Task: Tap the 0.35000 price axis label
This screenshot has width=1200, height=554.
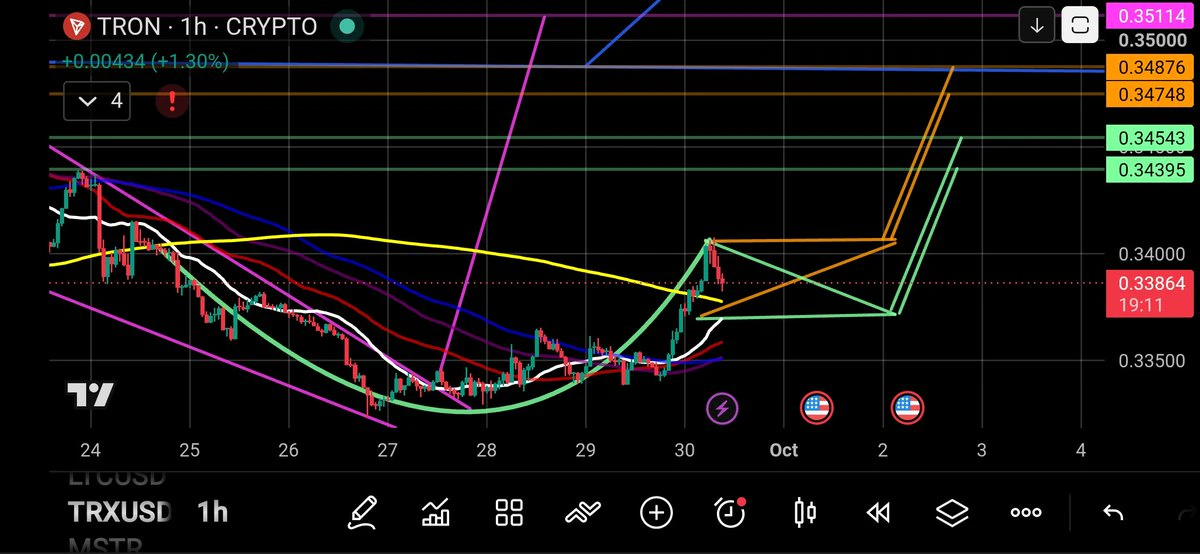Action: tap(1151, 40)
